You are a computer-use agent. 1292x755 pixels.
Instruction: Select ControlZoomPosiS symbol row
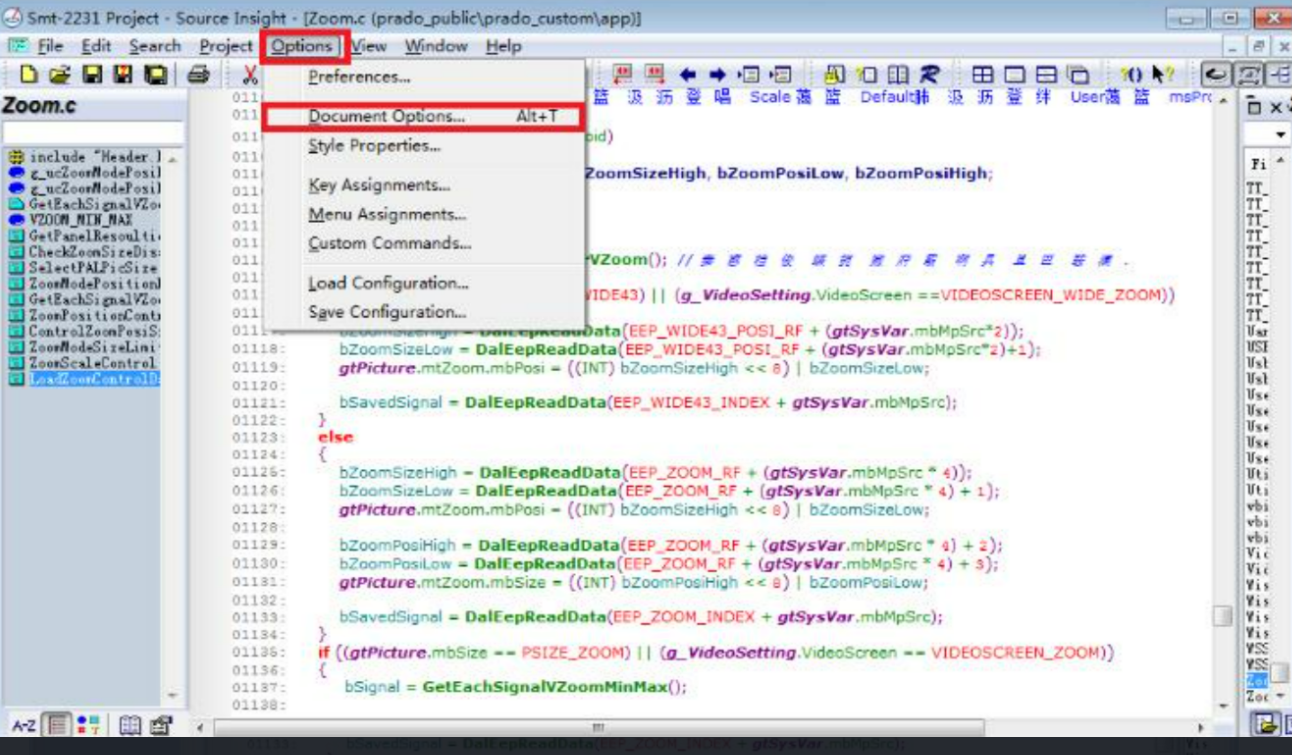[x=84, y=331]
